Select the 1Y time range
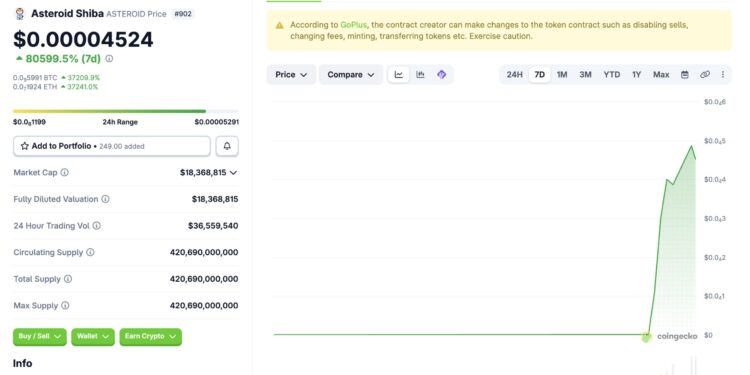This screenshot has height=375, width=750. [x=636, y=75]
